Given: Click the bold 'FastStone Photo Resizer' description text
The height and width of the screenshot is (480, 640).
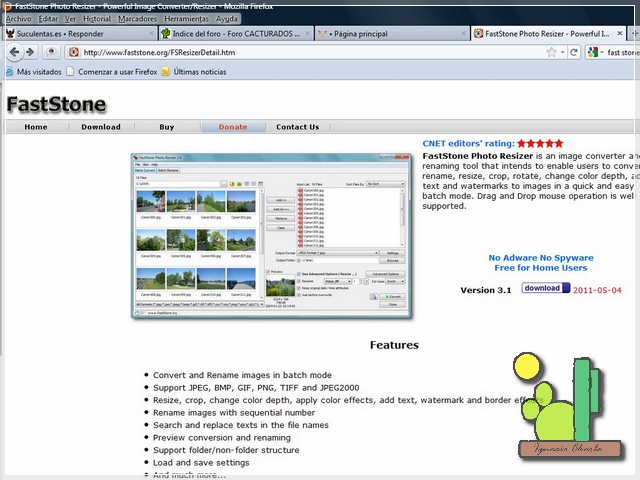Looking at the screenshot, I should tap(478, 156).
